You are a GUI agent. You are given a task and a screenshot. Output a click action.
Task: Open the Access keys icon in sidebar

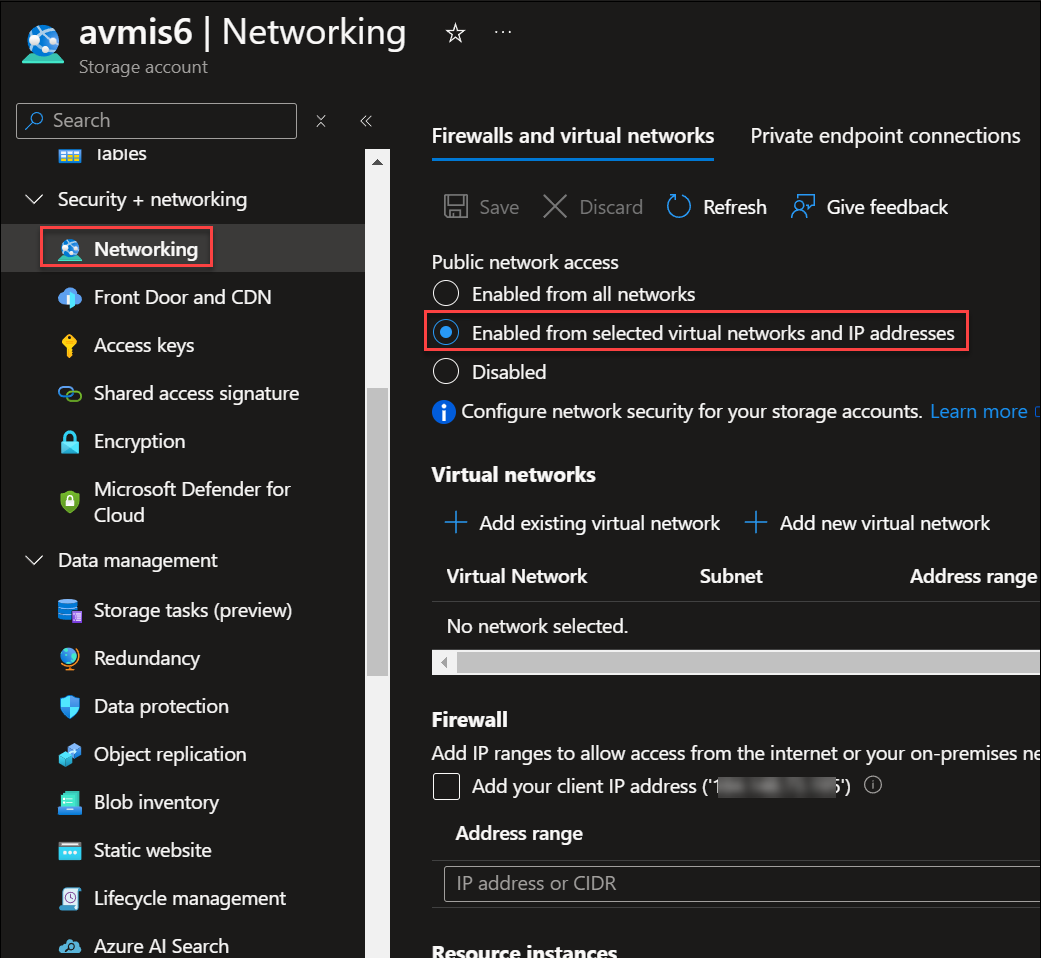click(69, 346)
